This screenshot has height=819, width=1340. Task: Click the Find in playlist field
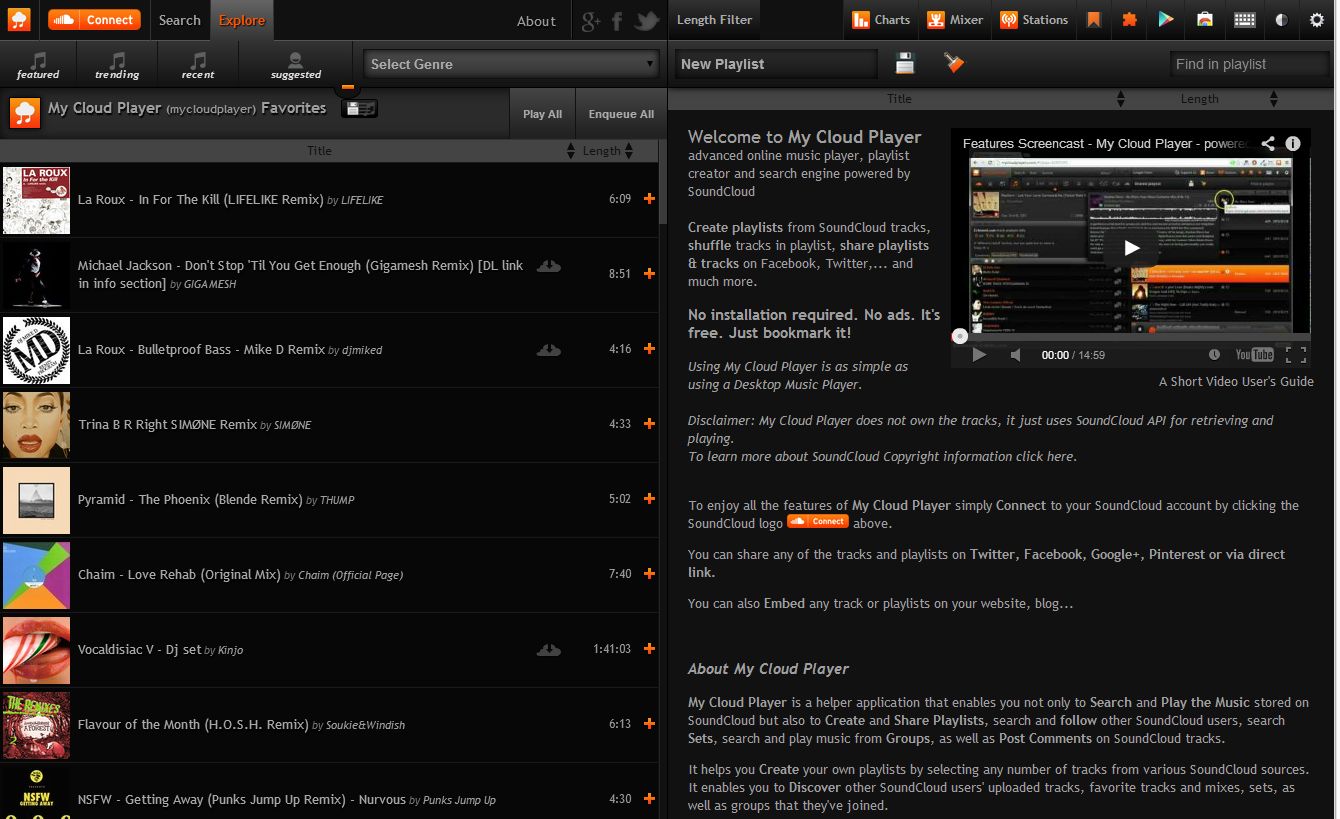(x=1249, y=64)
